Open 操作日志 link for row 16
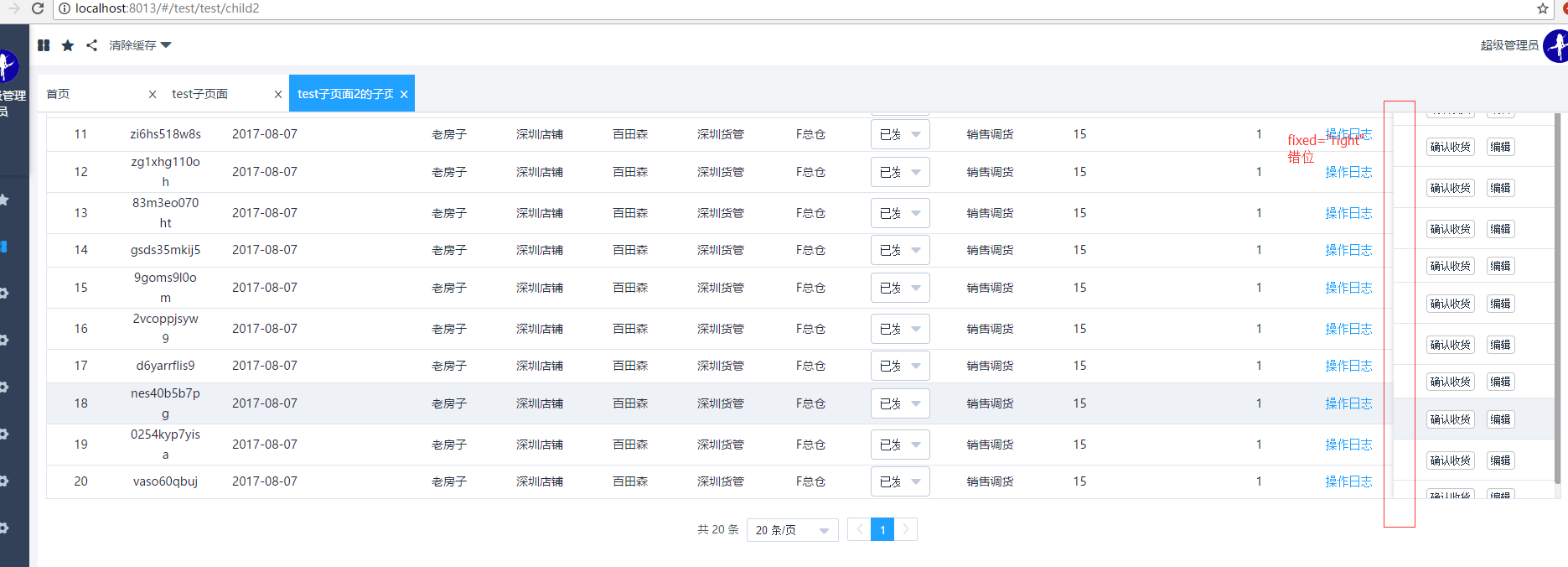Image resolution: width=1568 pixels, height=567 pixels. click(1348, 329)
